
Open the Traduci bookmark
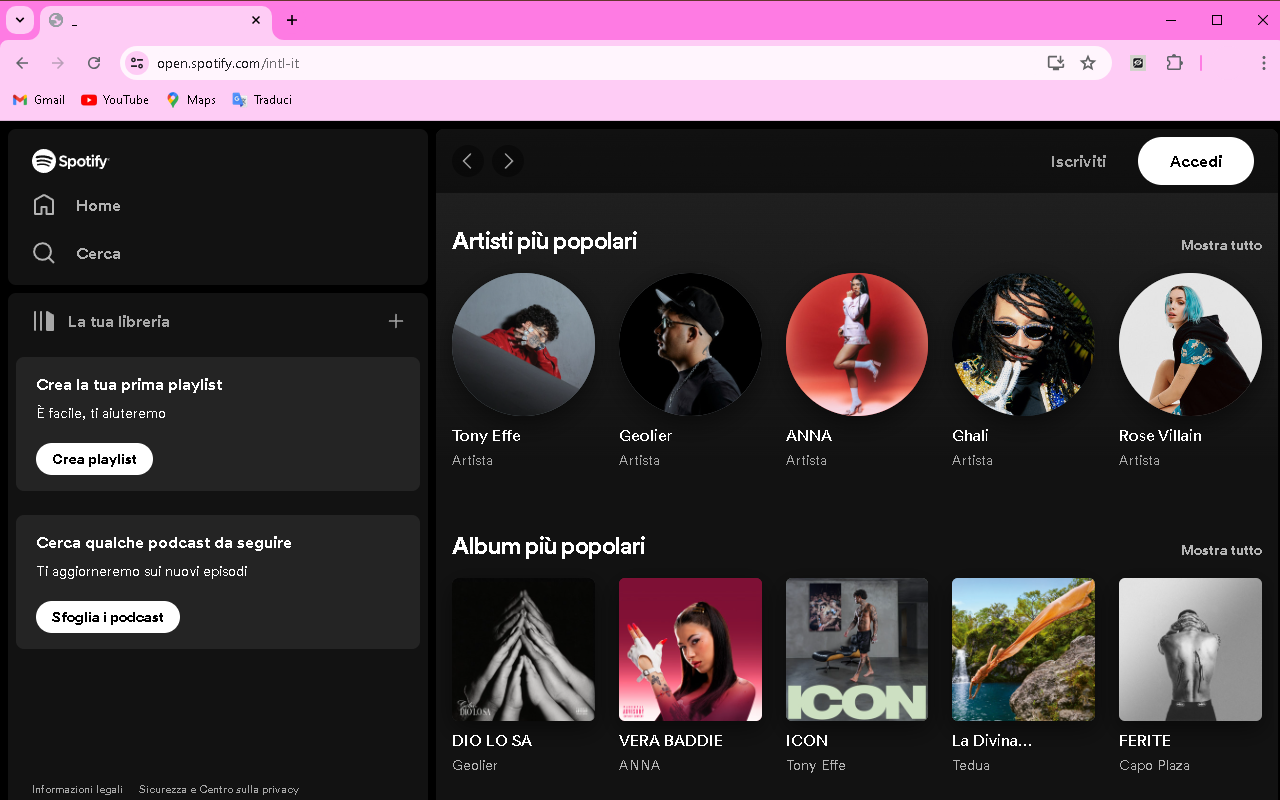262,100
